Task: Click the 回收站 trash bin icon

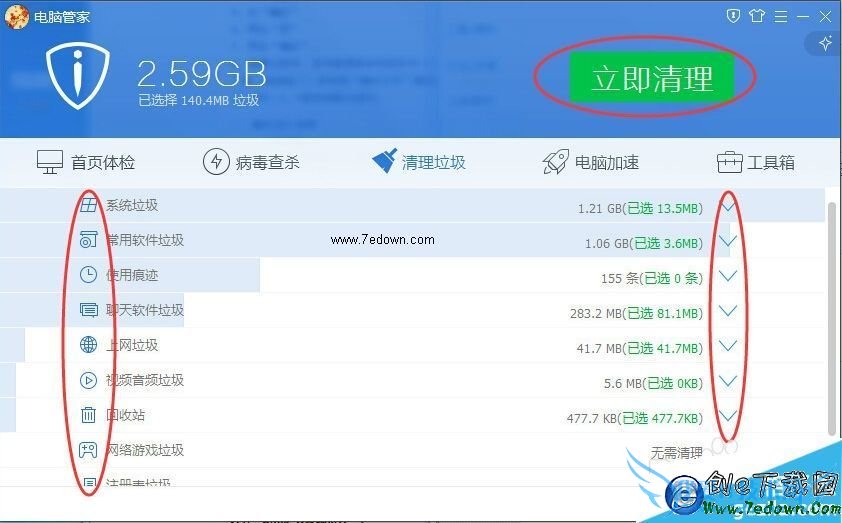Action: 89,415
